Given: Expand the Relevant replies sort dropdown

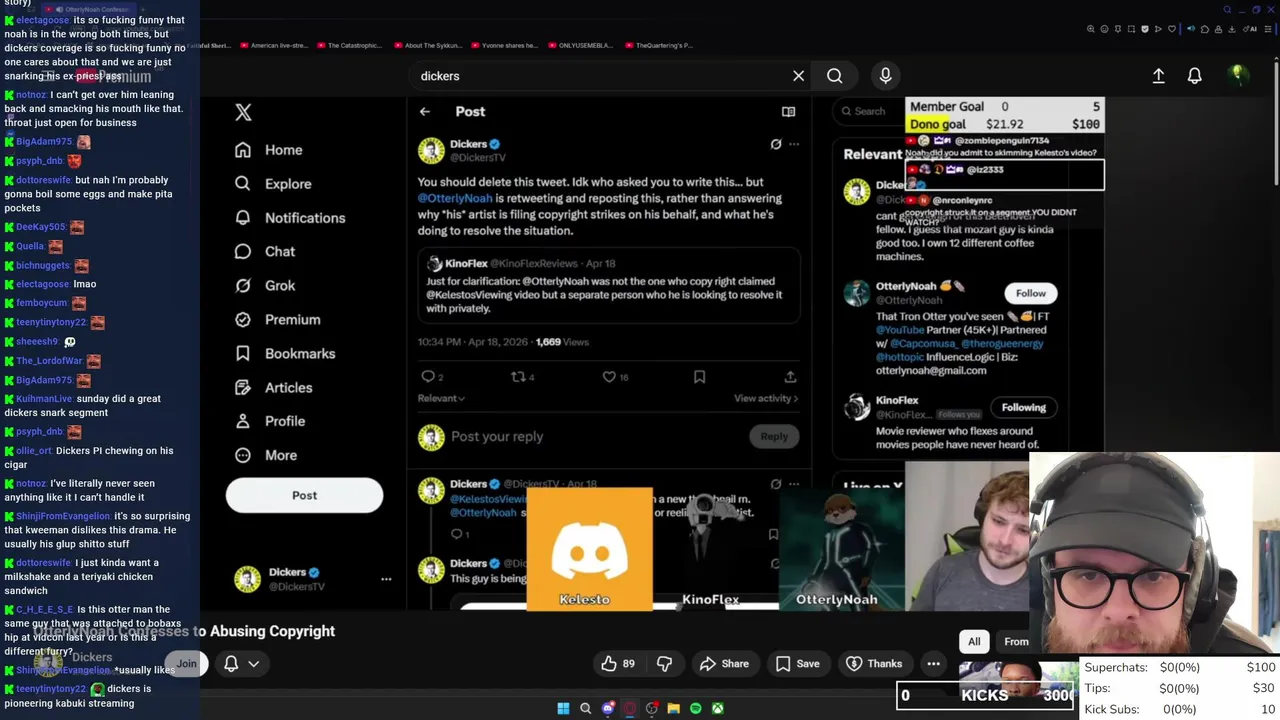Looking at the screenshot, I should coord(441,398).
